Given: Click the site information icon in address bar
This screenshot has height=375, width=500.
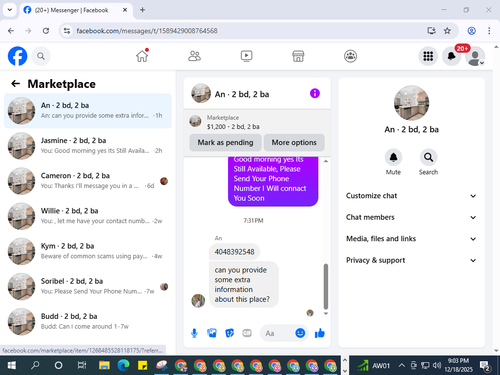Looking at the screenshot, I should [x=67, y=31].
